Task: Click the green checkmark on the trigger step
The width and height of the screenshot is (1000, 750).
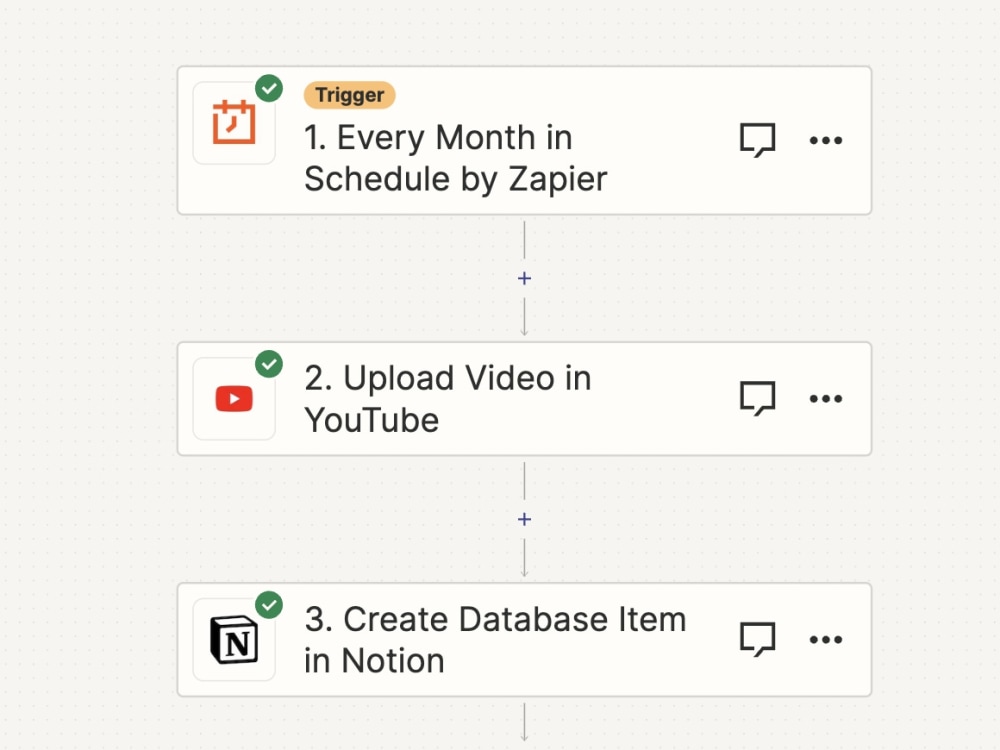Action: 268,88
